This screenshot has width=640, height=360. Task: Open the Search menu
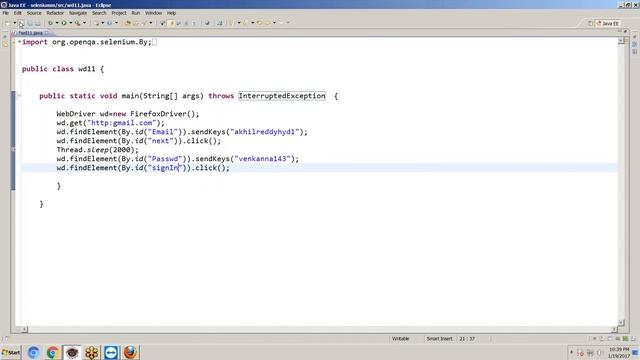click(99, 13)
